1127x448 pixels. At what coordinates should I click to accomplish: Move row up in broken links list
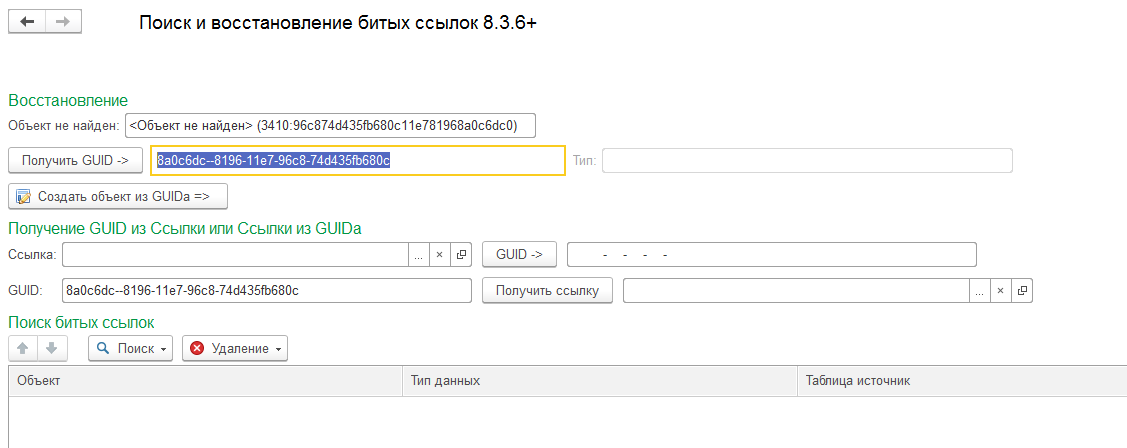[x=23, y=348]
